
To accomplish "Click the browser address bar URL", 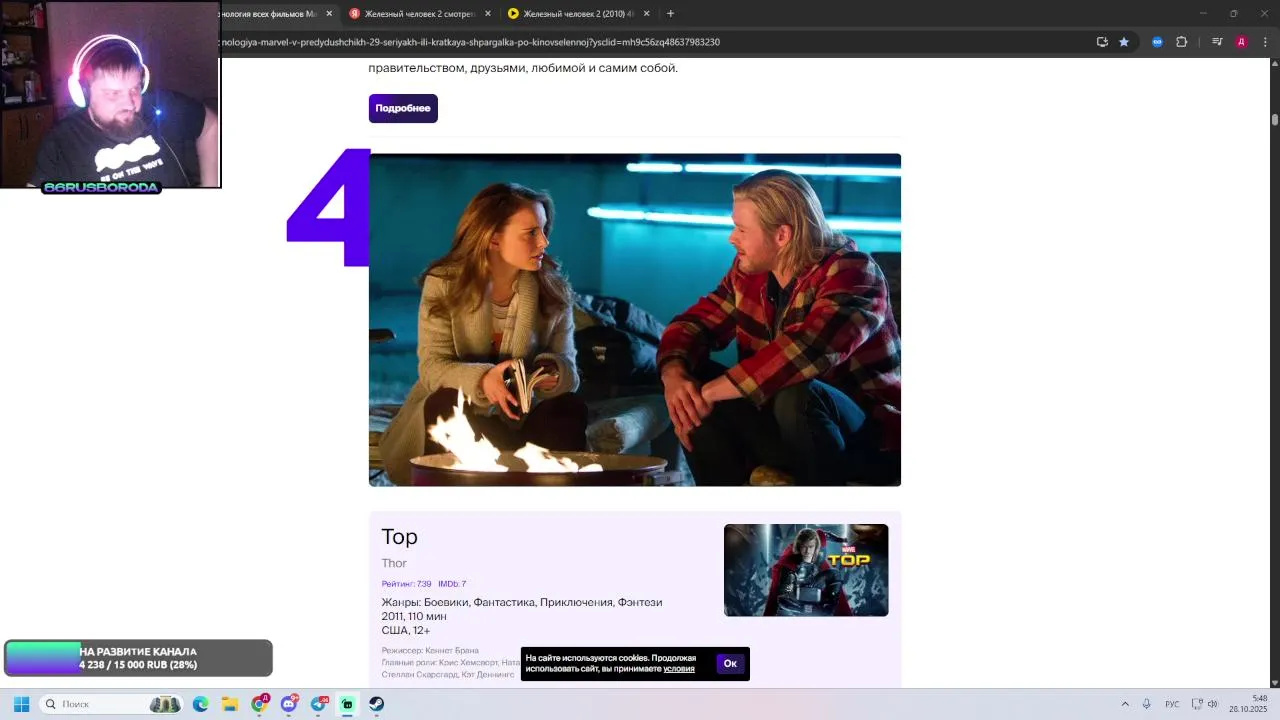I will point(470,42).
